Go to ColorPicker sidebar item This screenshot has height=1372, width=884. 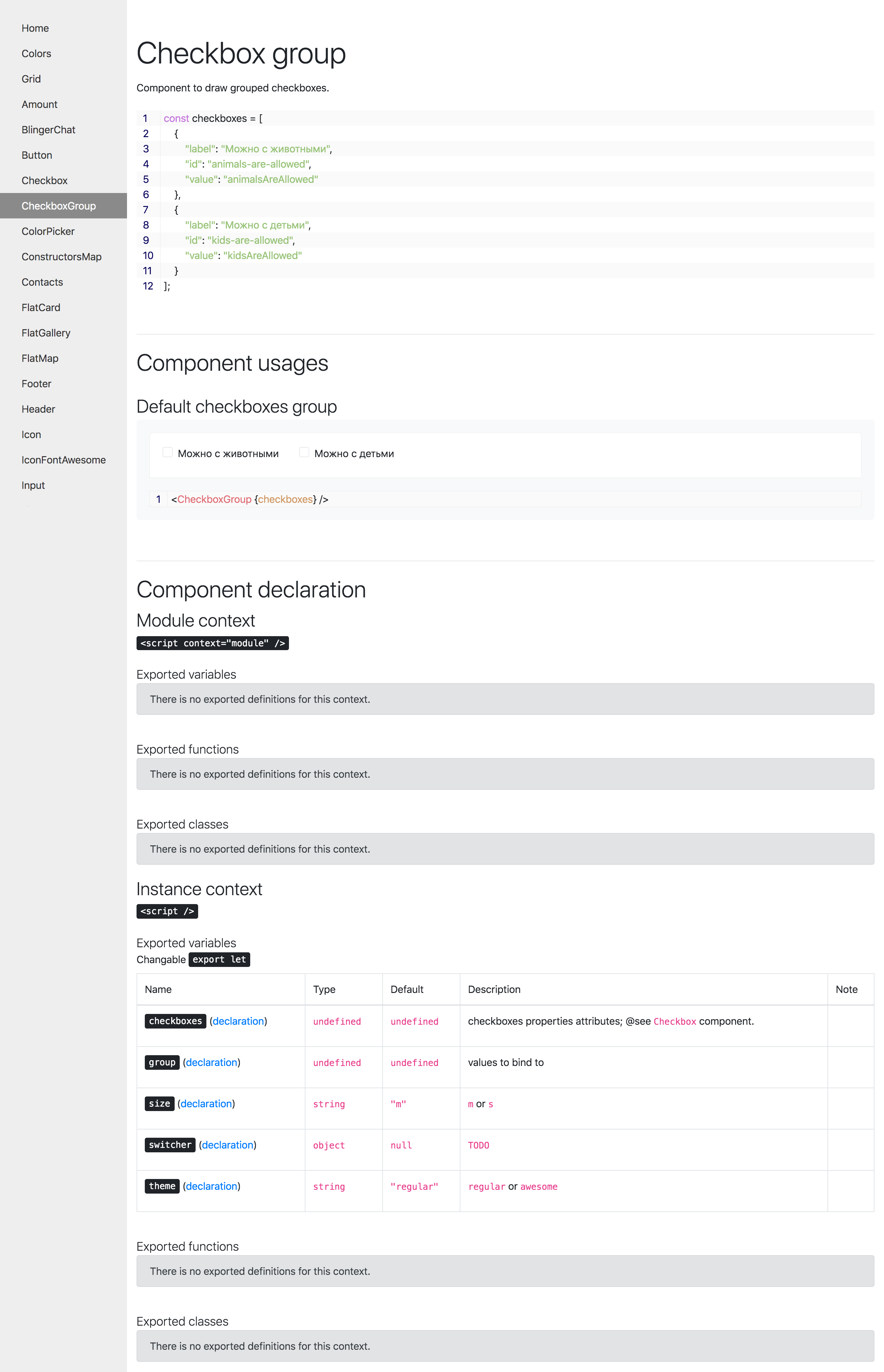click(x=48, y=231)
